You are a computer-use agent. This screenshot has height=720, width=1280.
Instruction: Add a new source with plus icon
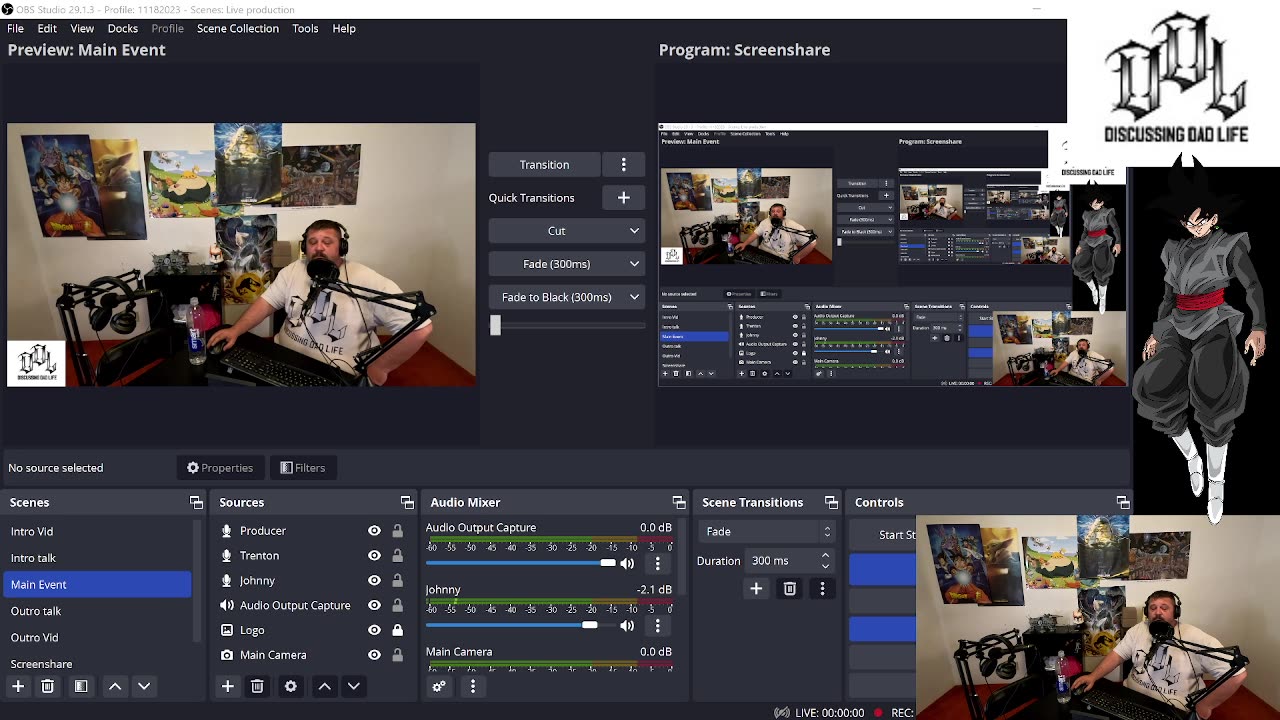pos(227,686)
